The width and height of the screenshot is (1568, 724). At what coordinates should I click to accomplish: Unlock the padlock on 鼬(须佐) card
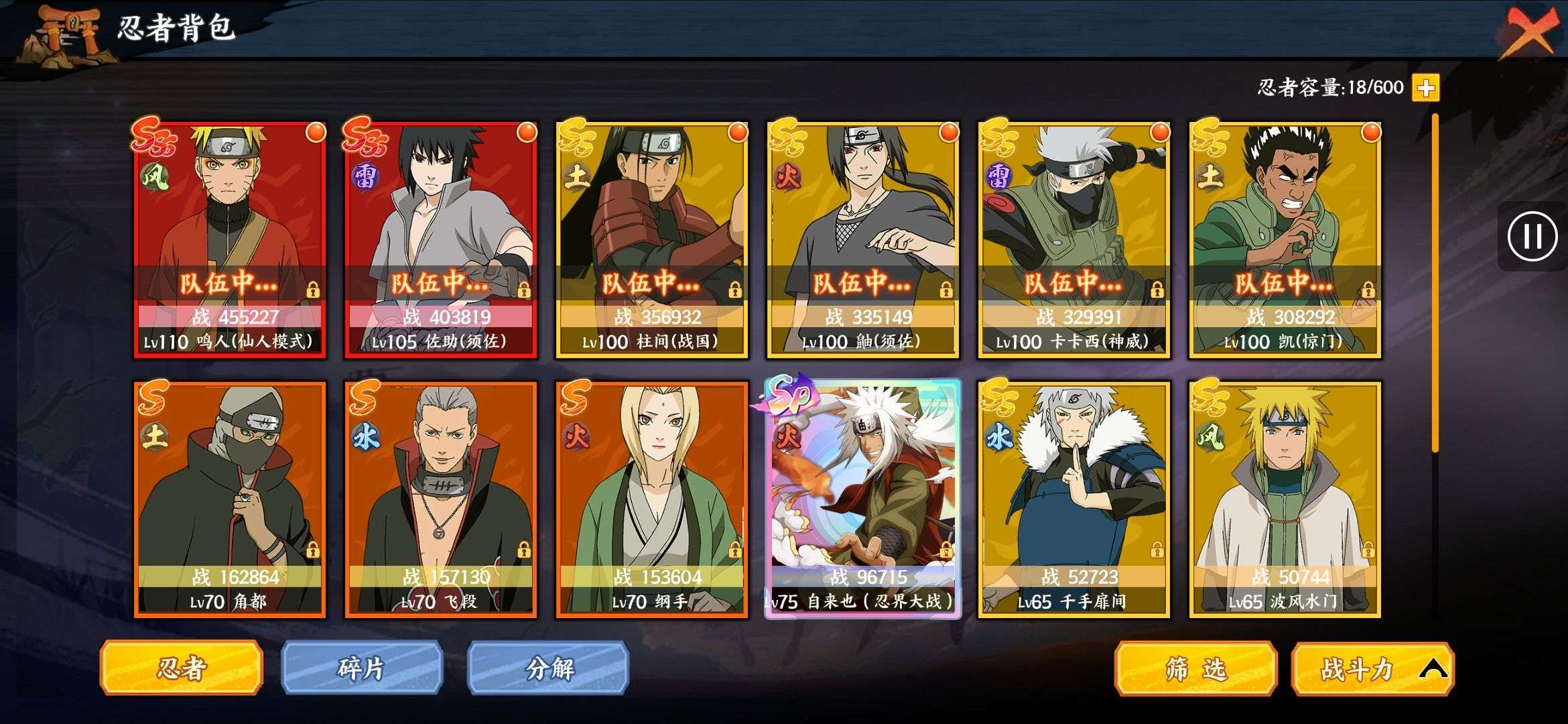click(x=946, y=290)
